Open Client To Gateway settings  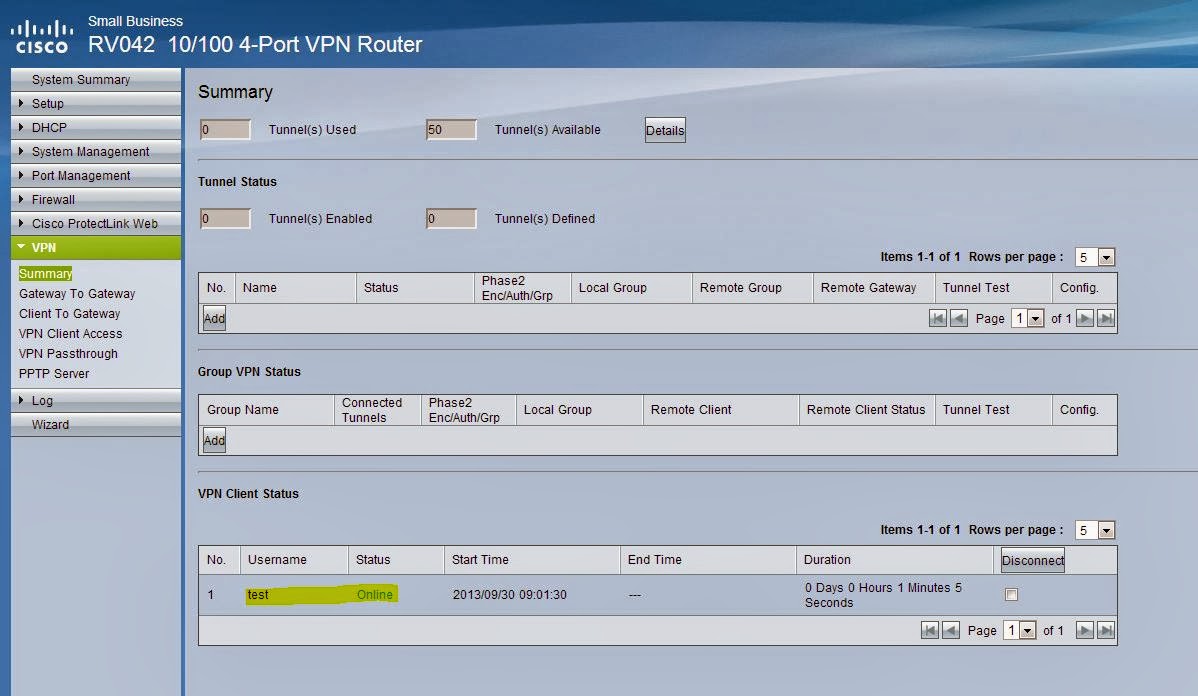pyautogui.click(x=70, y=313)
